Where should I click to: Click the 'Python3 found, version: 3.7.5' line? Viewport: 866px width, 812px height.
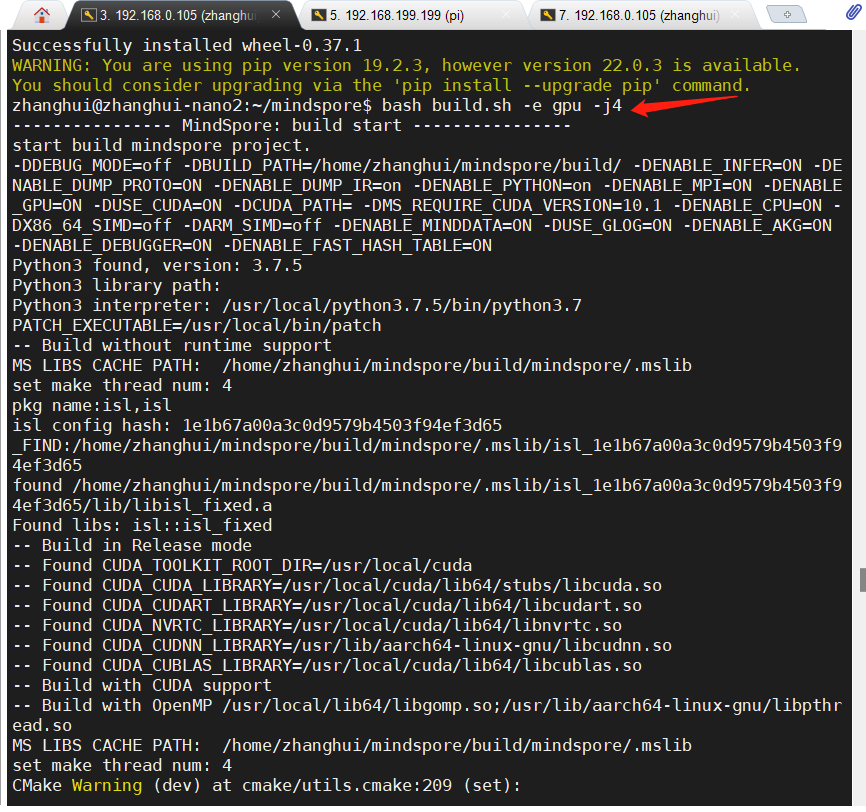tap(157, 265)
